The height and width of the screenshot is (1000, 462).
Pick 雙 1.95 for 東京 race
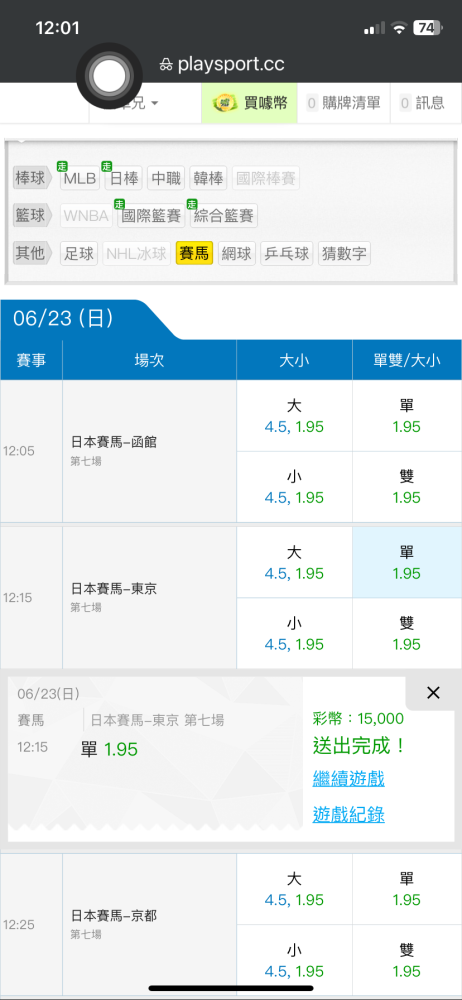(x=406, y=633)
